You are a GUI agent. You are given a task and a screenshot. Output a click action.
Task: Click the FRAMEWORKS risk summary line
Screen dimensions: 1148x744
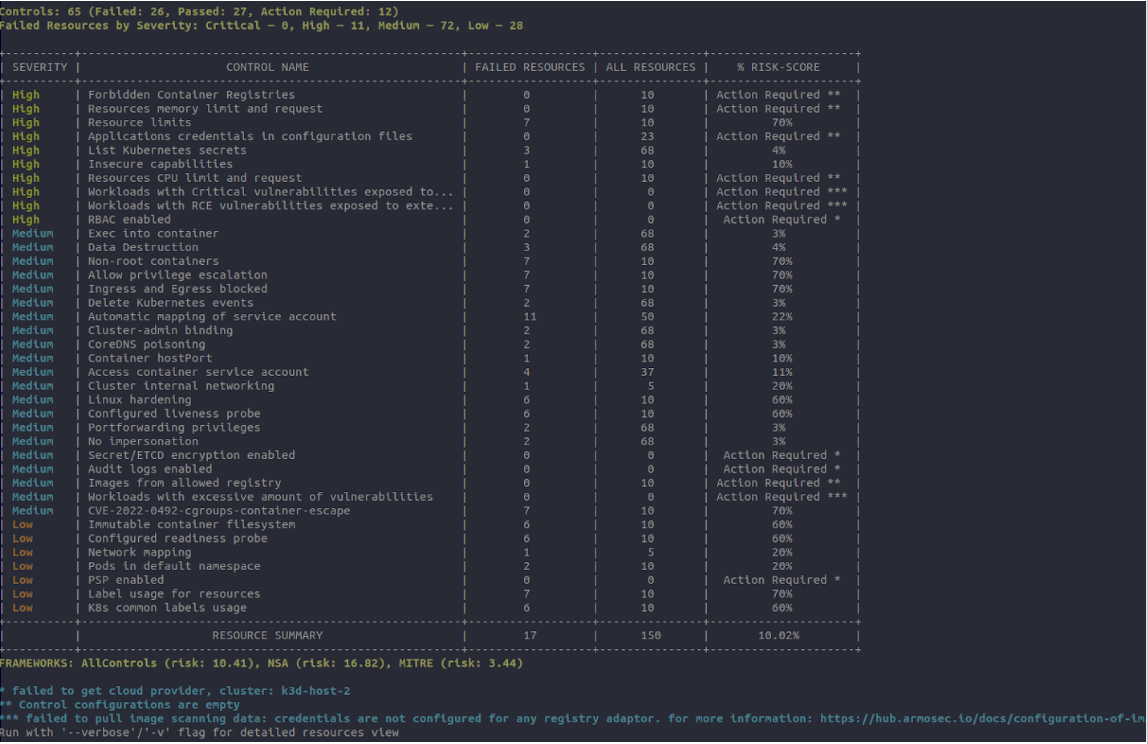tap(260, 662)
